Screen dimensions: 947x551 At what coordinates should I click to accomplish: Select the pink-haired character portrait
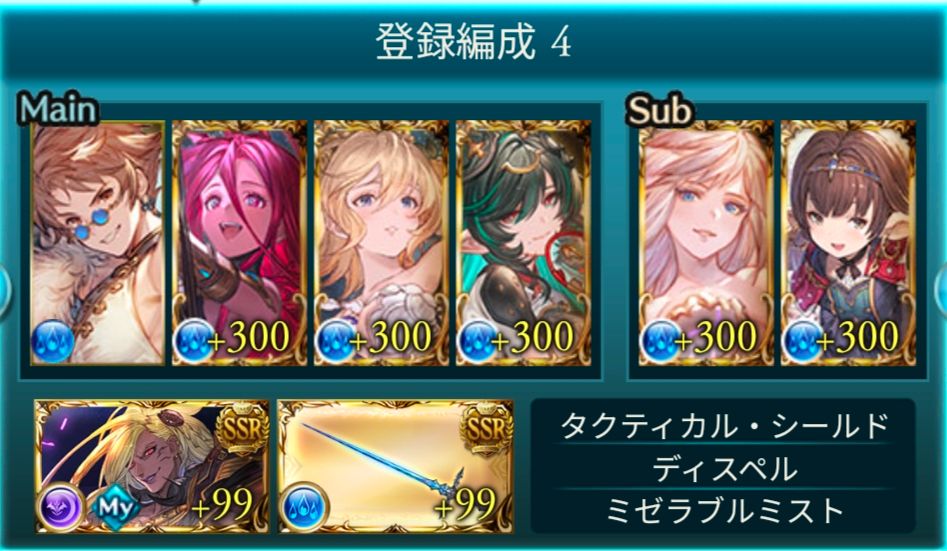tap(240, 243)
